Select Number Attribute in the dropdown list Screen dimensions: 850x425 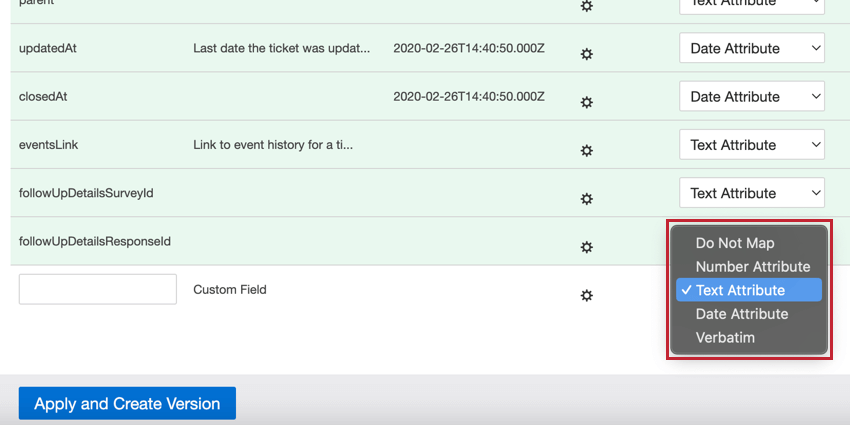click(752, 267)
